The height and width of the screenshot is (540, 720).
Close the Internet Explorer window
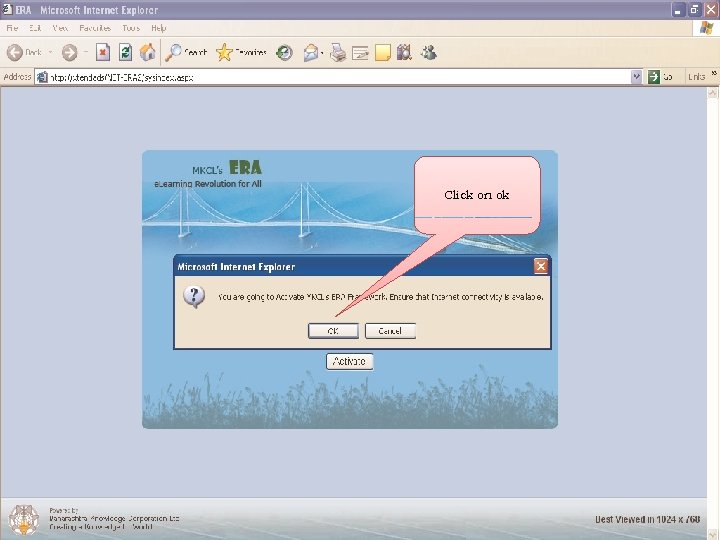711,10
